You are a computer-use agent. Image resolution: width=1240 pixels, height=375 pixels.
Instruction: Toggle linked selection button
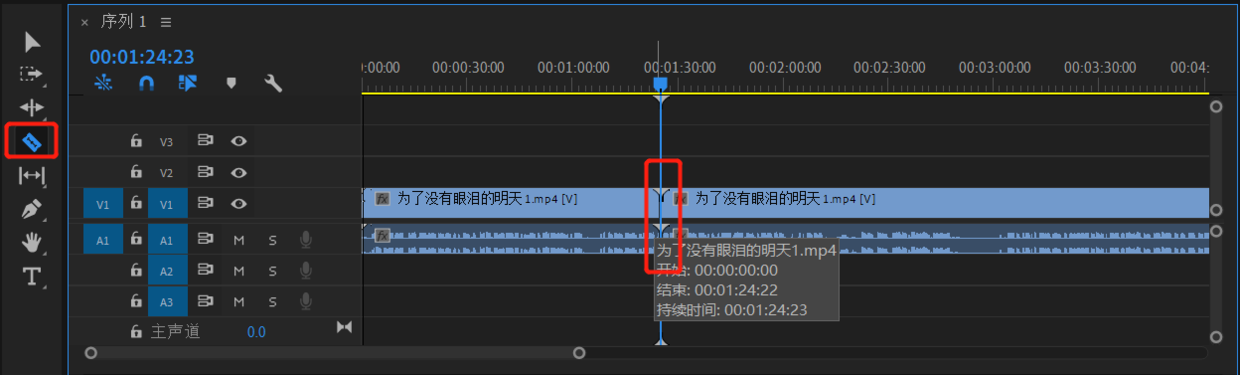click(x=188, y=84)
